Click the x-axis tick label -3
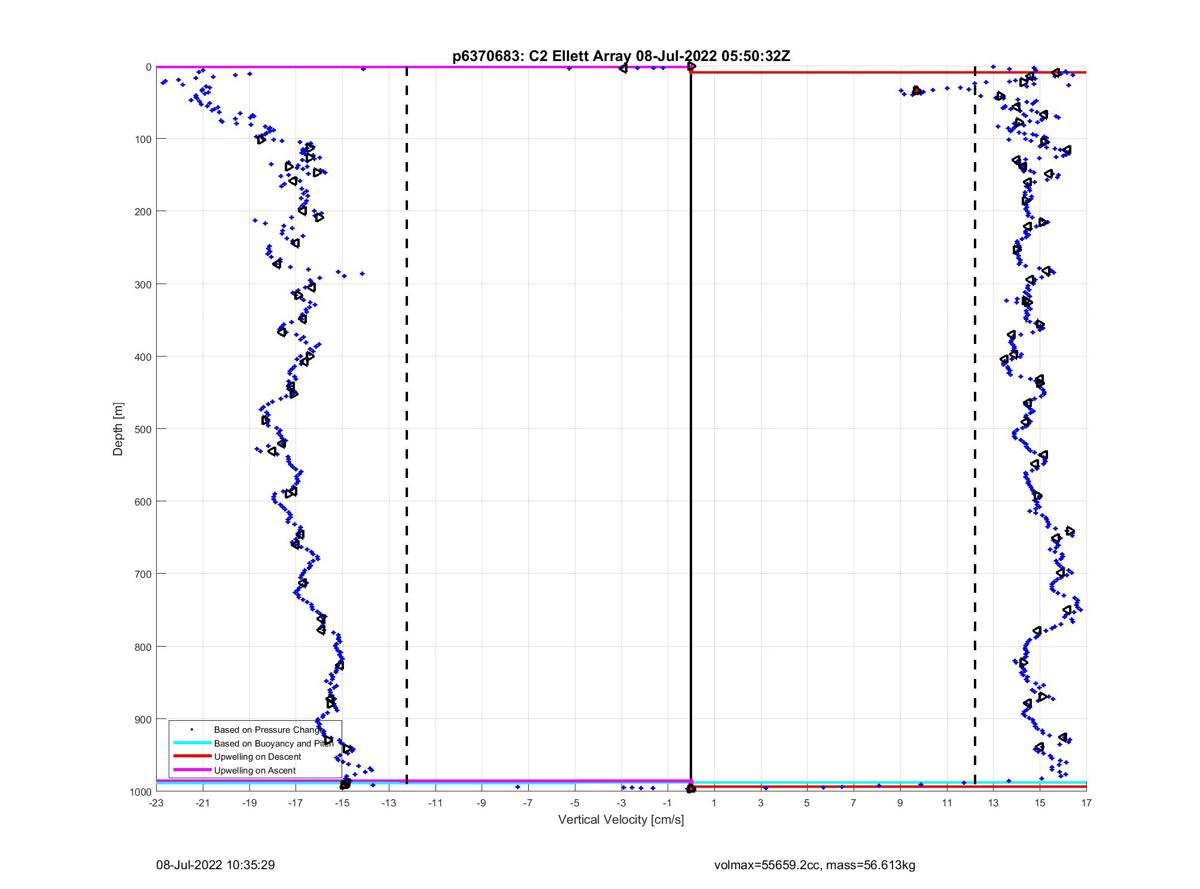Viewport: 1200px width, 889px height. click(621, 802)
